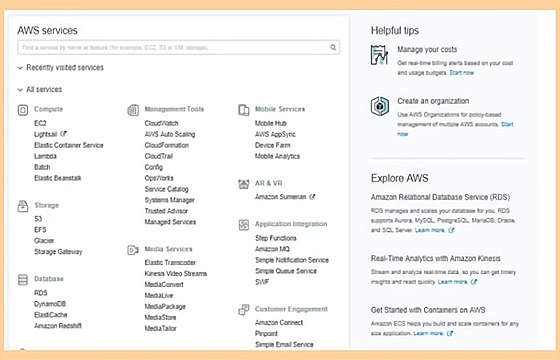Click the Customer Engagement category icon
This screenshot has height=360, width=560.
[x=244, y=310]
